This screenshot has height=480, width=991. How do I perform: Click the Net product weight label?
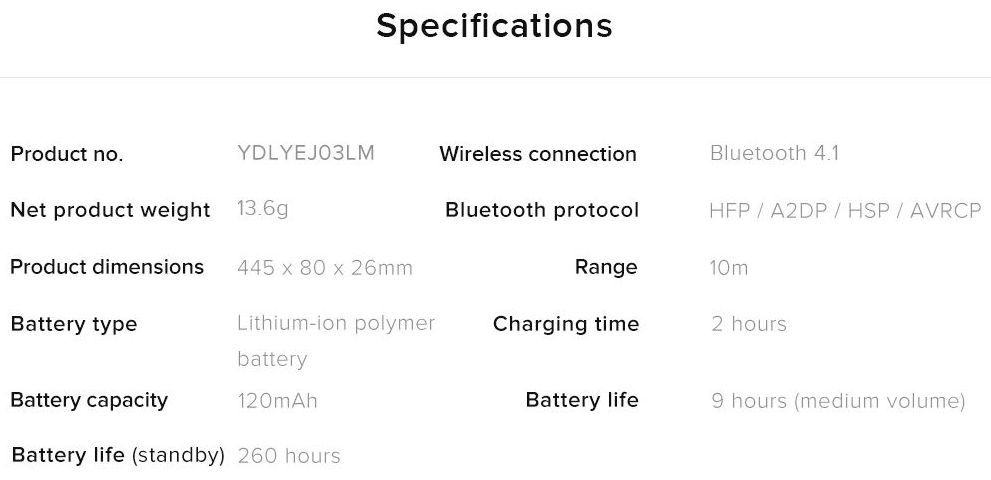click(x=110, y=210)
